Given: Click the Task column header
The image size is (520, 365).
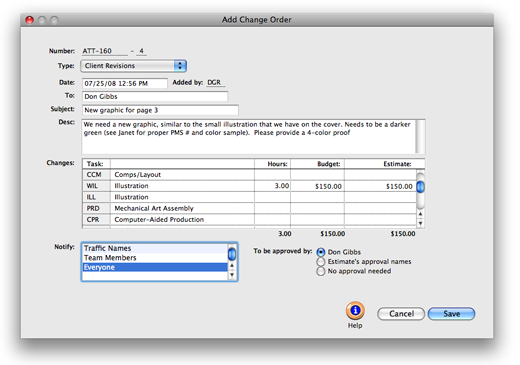Looking at the screenshot, I should tap(95, 164).
